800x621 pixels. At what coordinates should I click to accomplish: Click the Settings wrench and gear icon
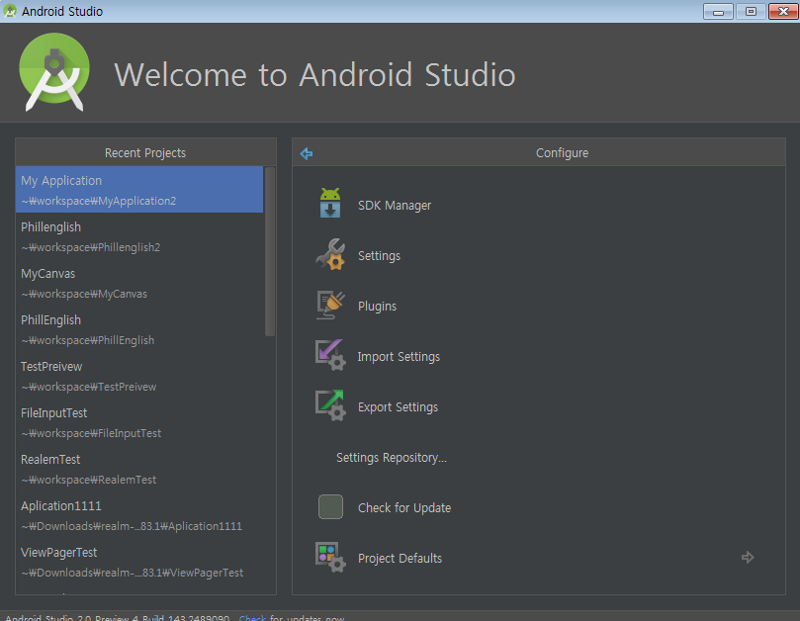331,254
